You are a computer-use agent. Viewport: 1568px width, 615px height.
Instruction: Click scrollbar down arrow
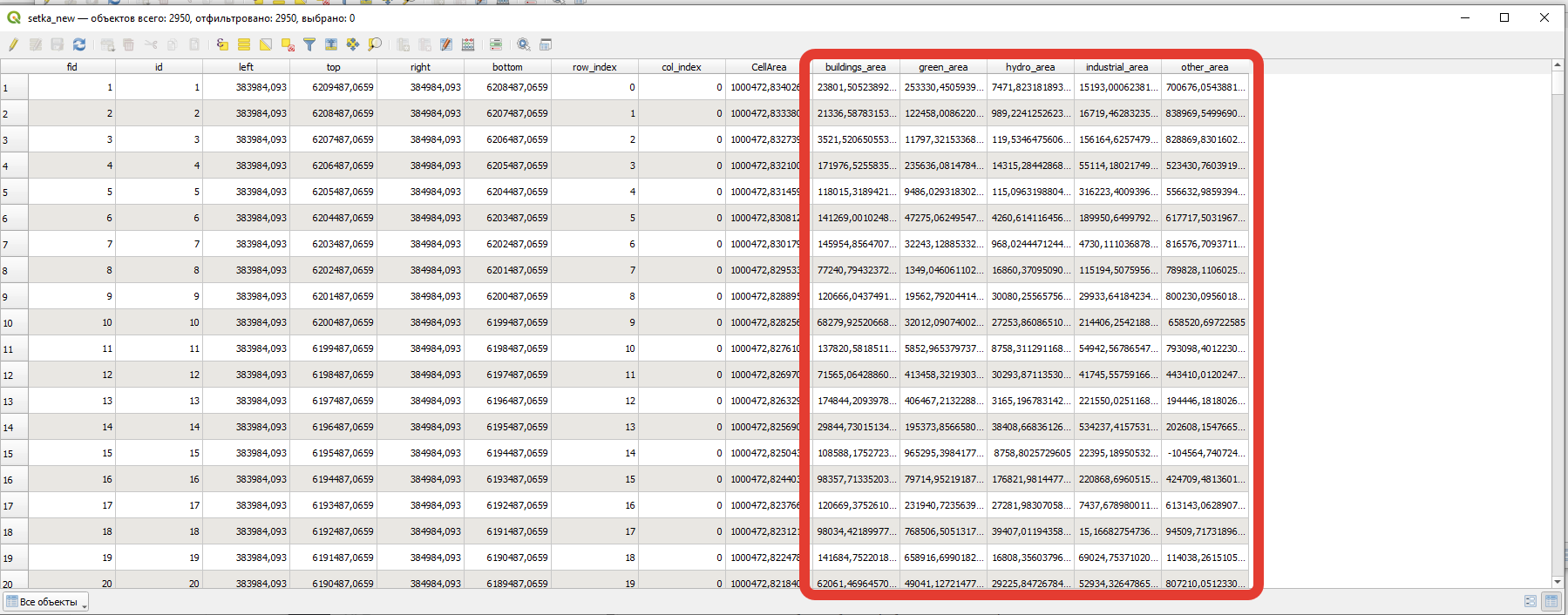point(1558,582)
